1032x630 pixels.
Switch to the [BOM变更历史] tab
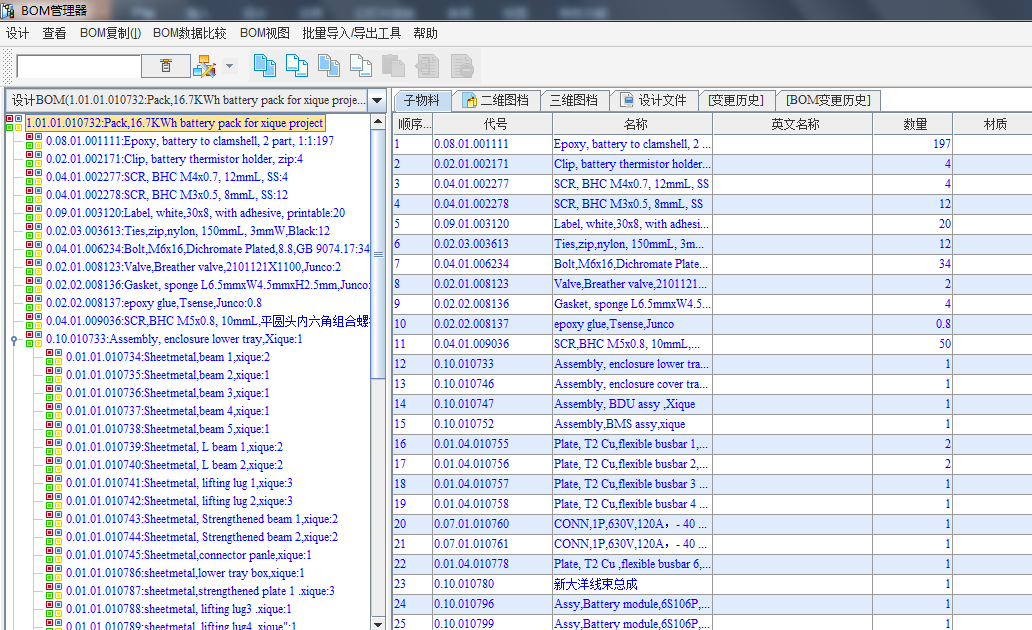pos(827,100)
